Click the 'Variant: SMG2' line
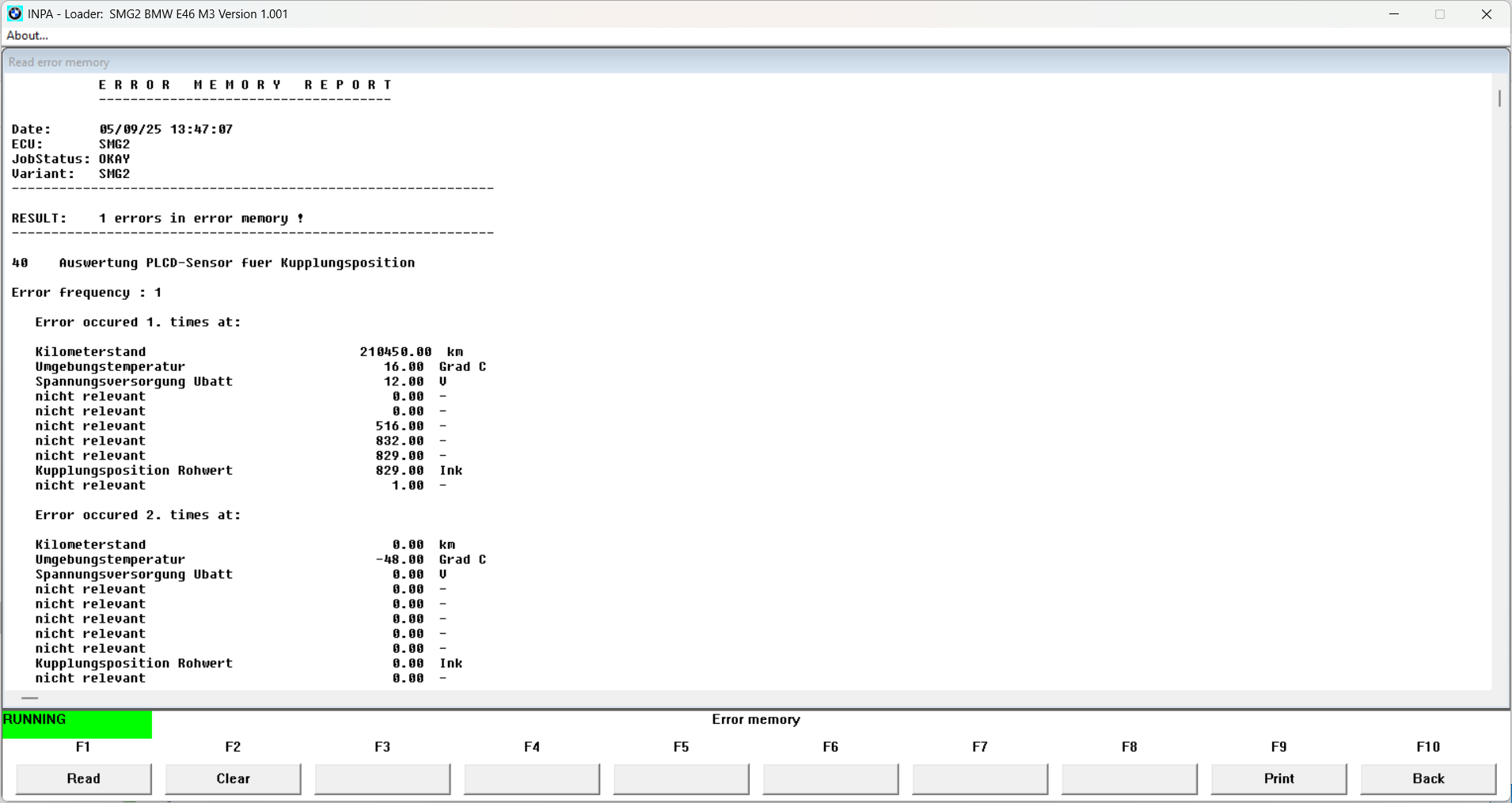Image resolution: width=1512 pixels, height=803 pixels. point(71,174)
